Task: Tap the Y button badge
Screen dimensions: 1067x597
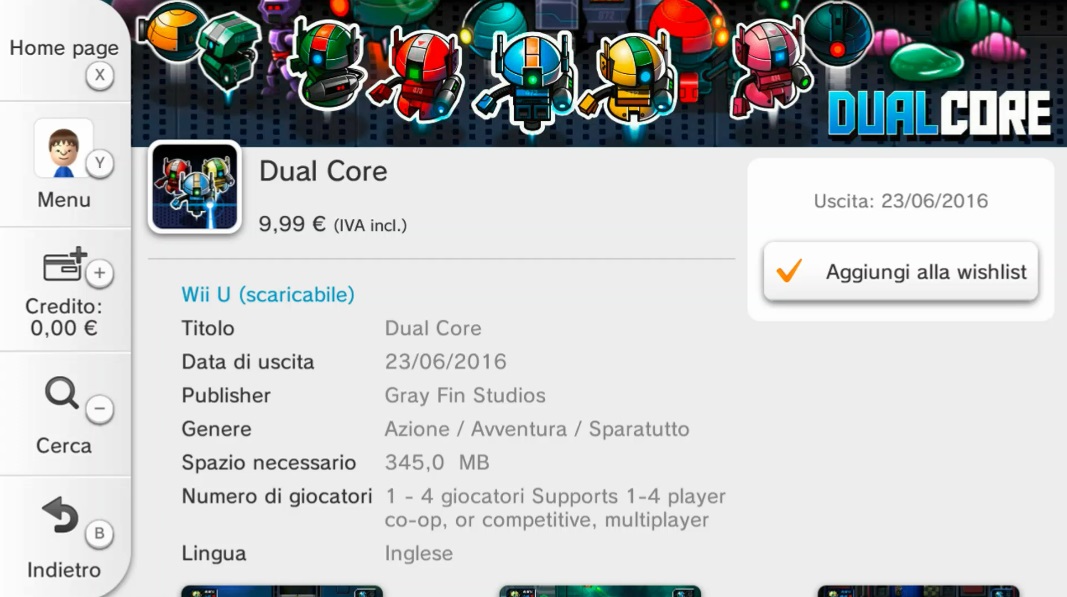Action: pos(100,163)
